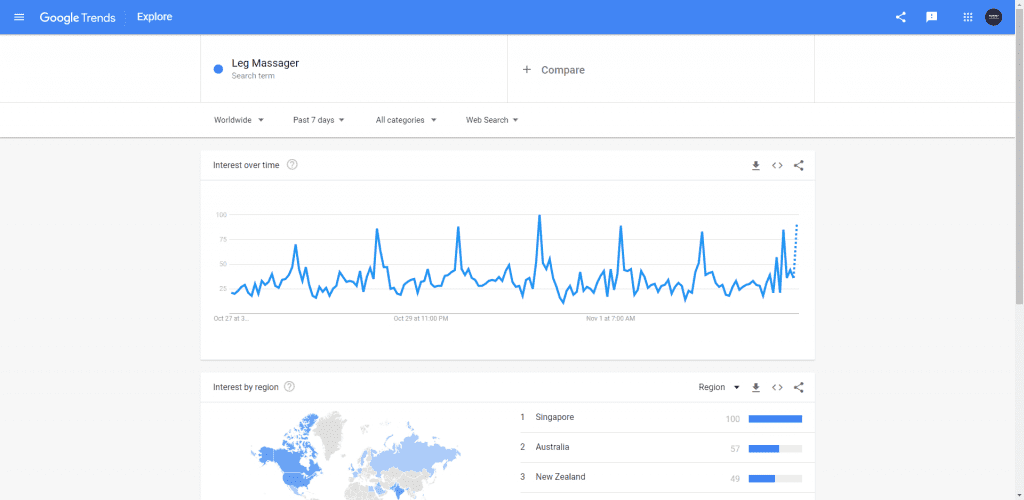The height and width of the screenshot is (500, 1024).
Task: Edit the Leg Massager search term
Action: 265,64
